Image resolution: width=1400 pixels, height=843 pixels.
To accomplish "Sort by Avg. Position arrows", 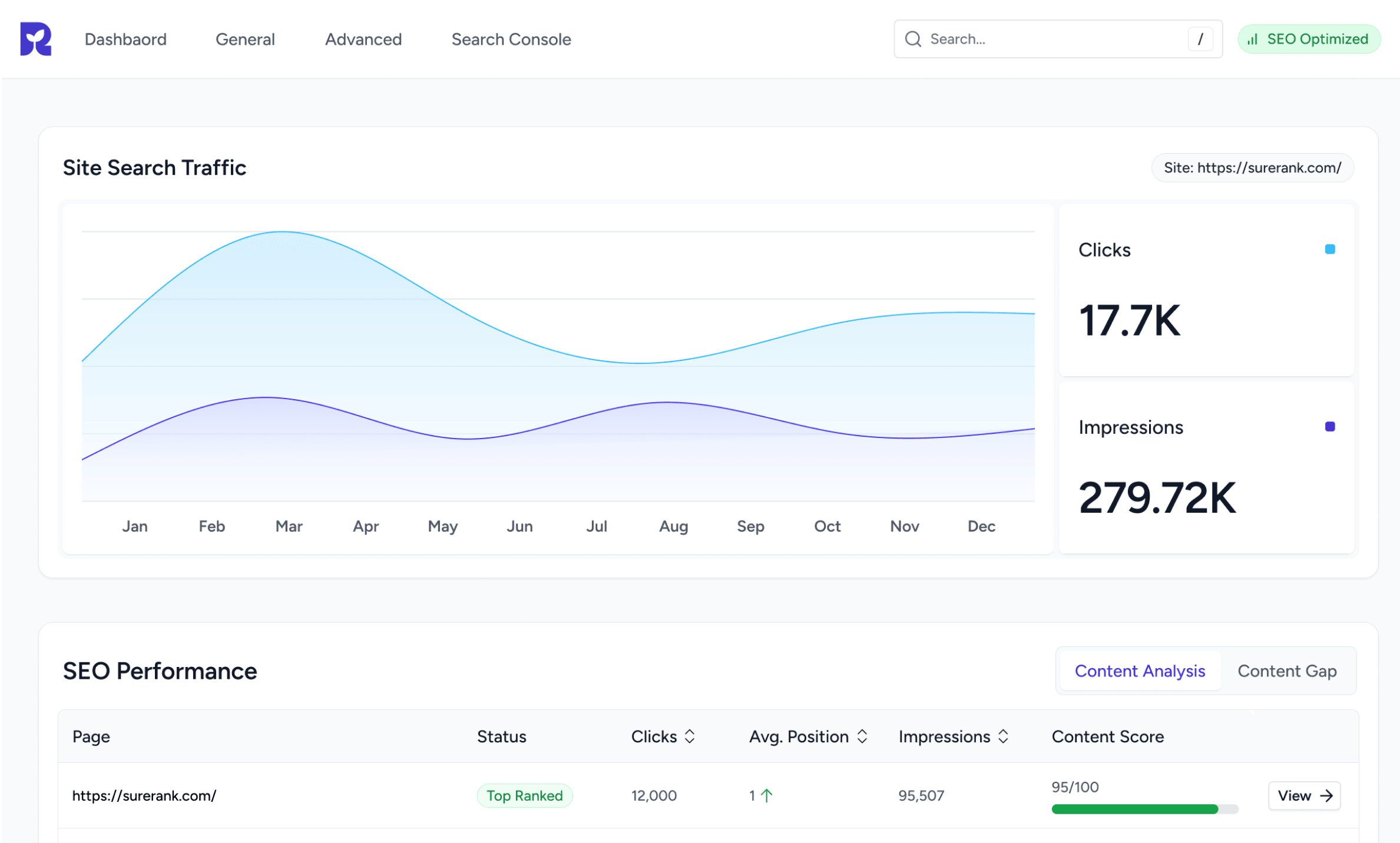I will click(x=862, y=736).
